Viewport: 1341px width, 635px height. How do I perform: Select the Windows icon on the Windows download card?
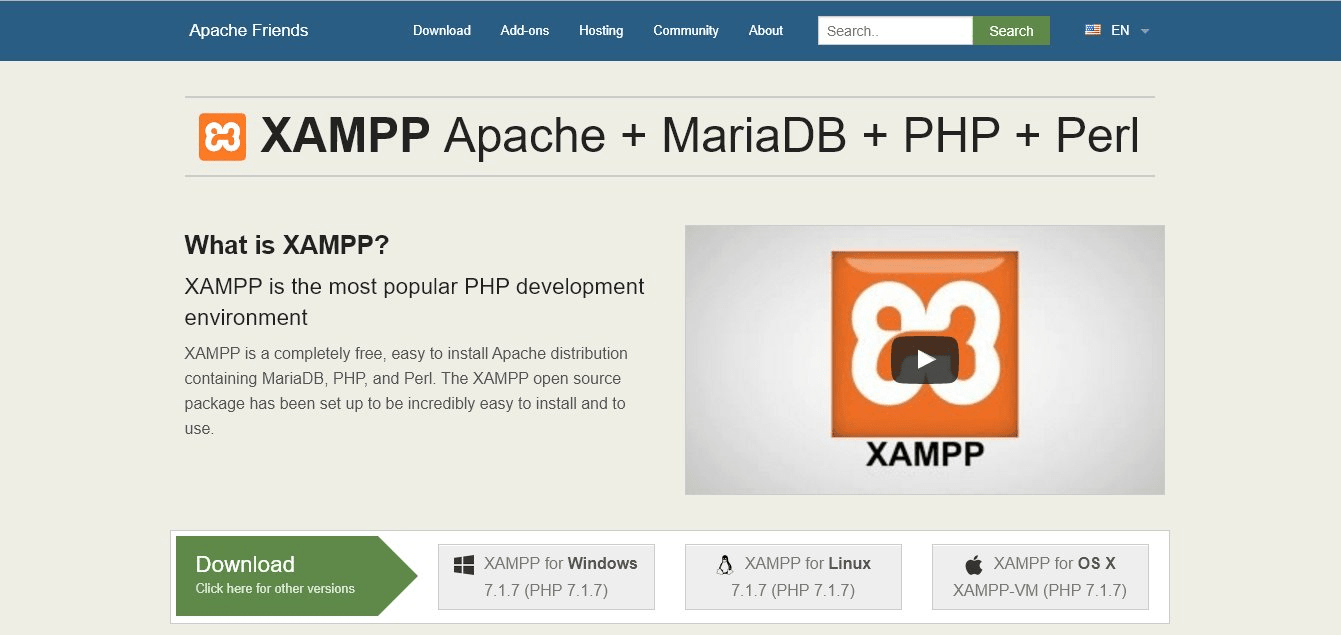[x=463, y=565]
